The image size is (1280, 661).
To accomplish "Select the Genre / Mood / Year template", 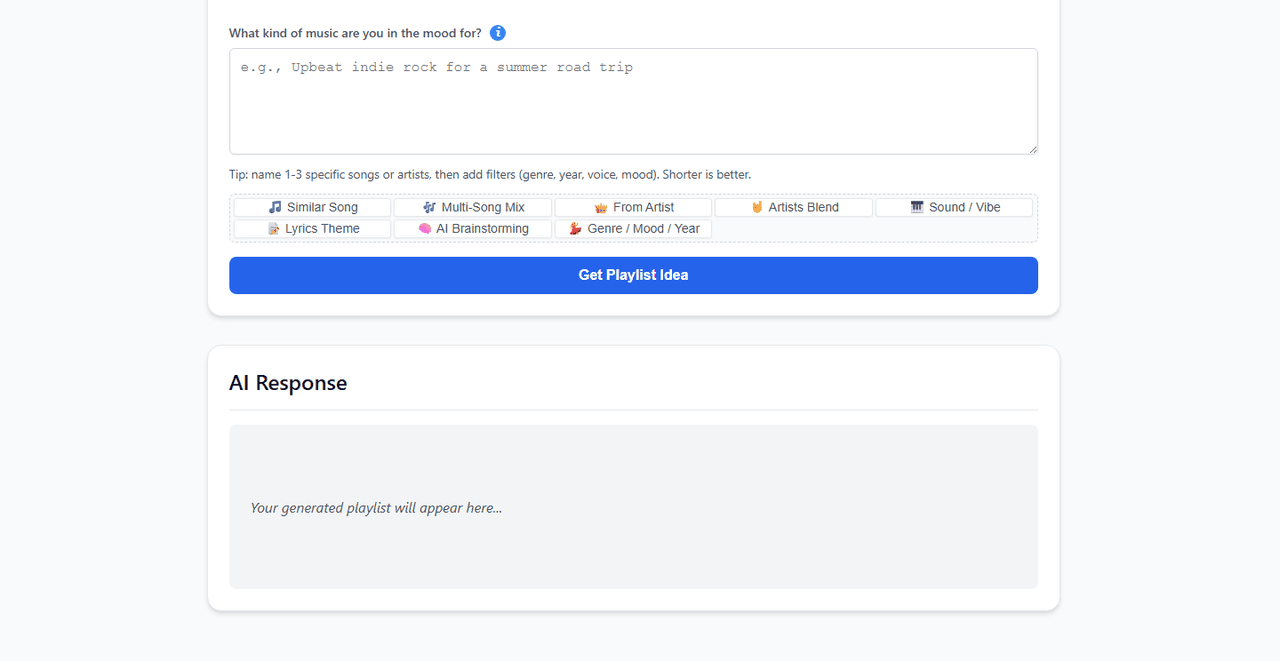I will [633, 229].
